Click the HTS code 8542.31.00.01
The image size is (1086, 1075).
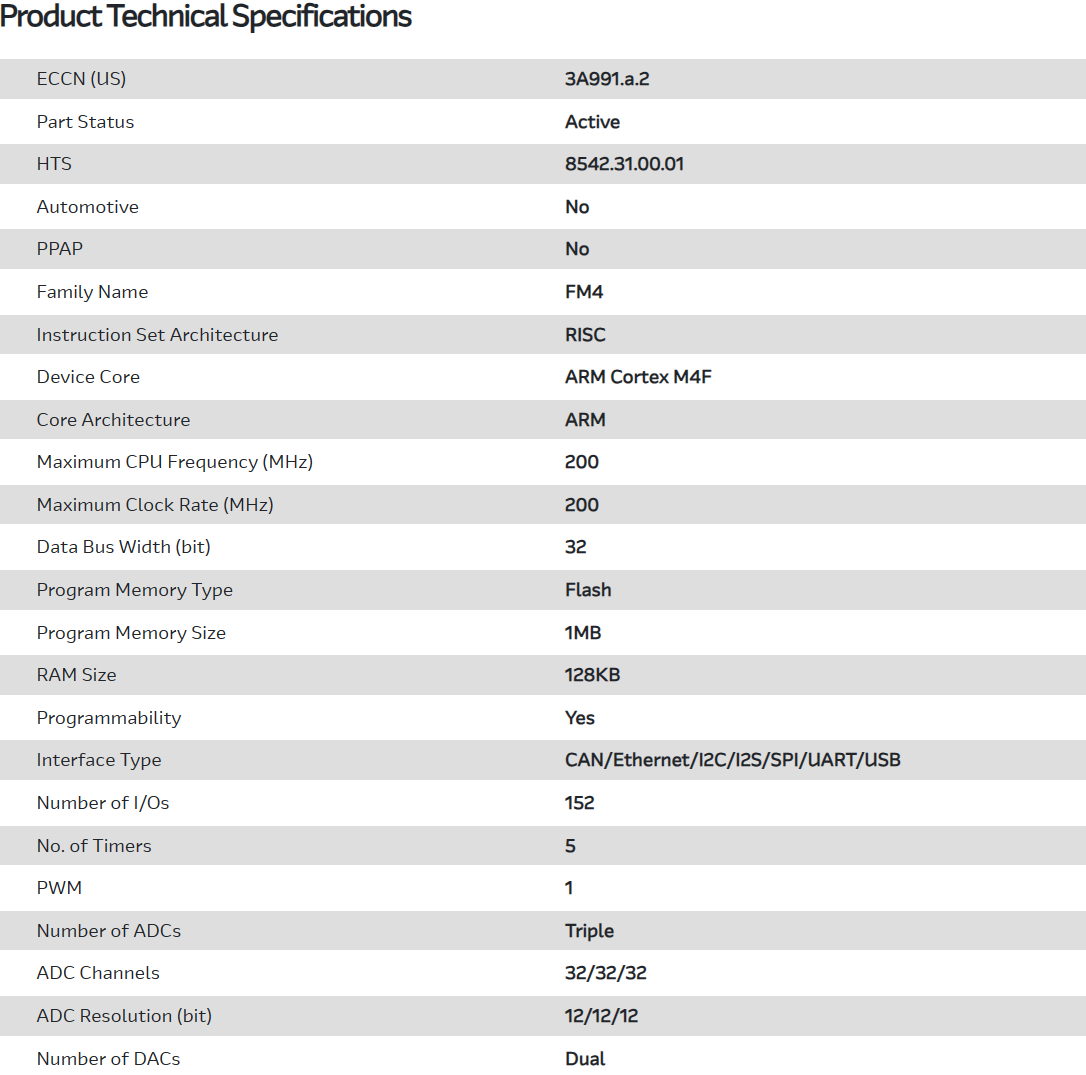pos(624,164)
